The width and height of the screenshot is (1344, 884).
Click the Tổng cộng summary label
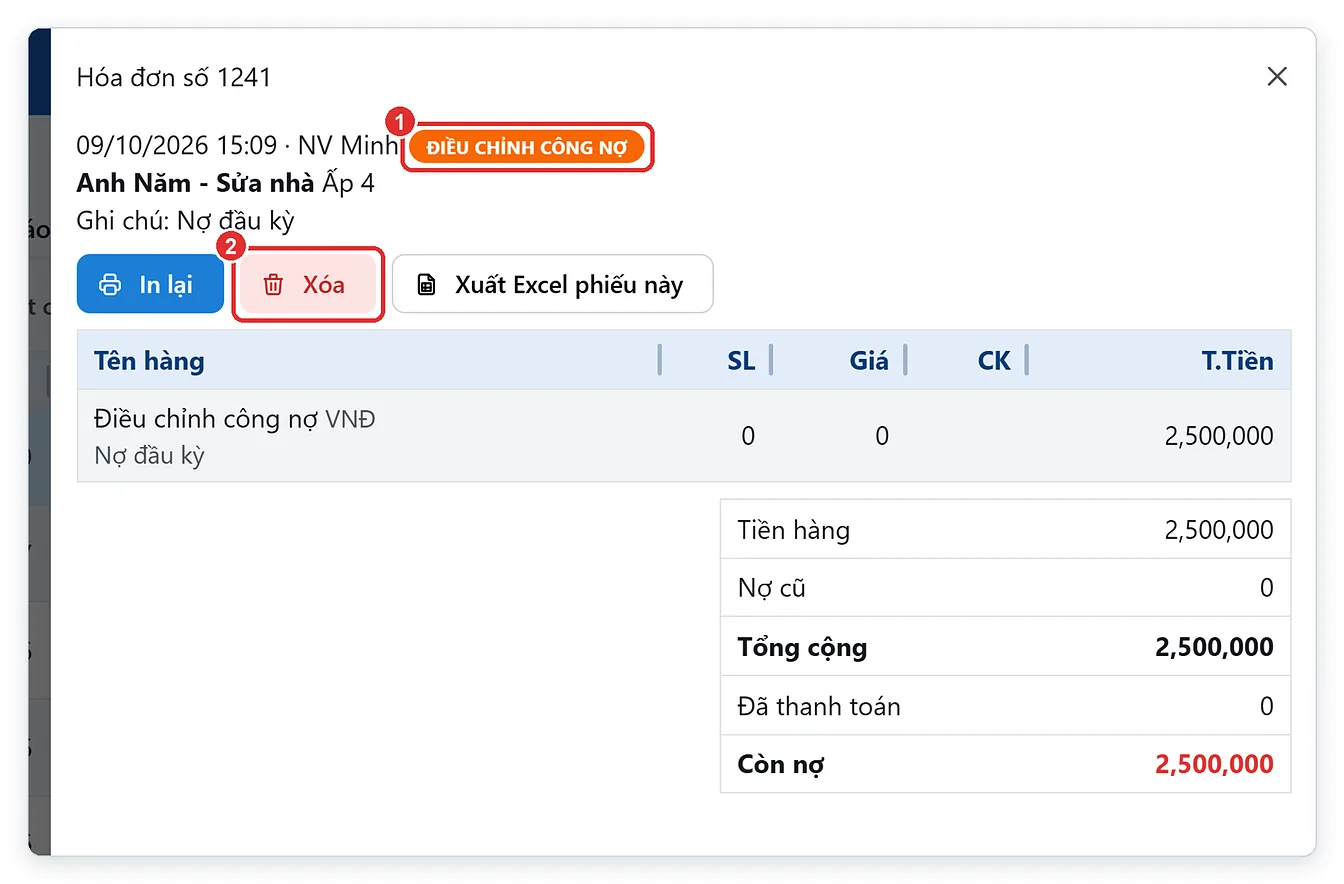tap(802, 647)
